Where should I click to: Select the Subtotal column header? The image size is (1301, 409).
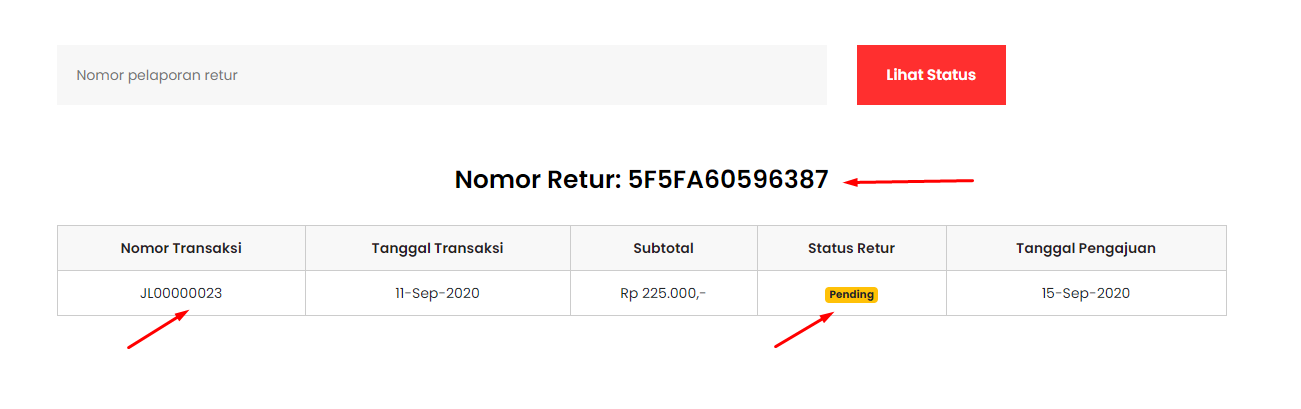click(x=663, y=248)
